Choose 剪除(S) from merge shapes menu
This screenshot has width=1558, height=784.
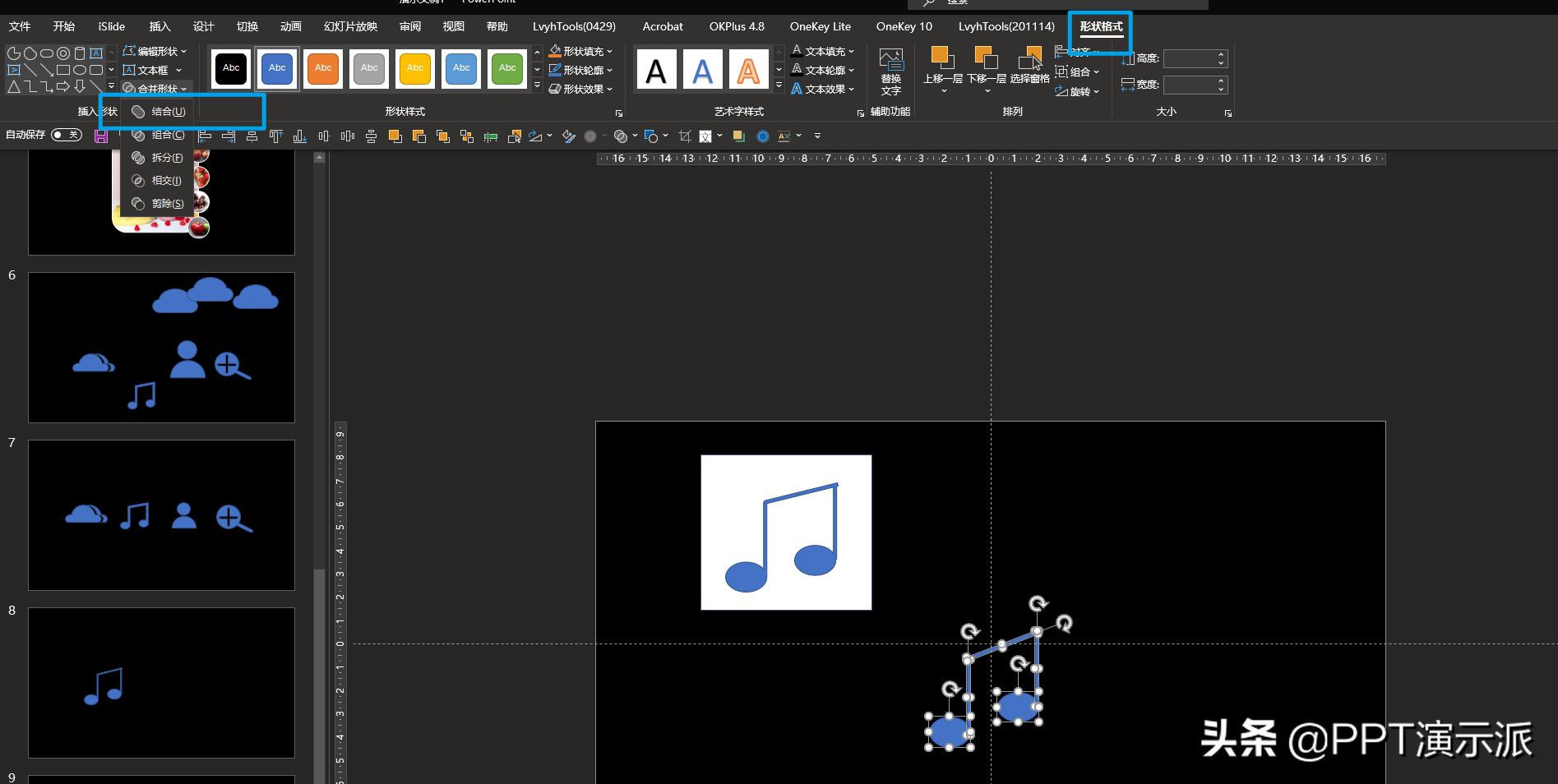point(167,204)
